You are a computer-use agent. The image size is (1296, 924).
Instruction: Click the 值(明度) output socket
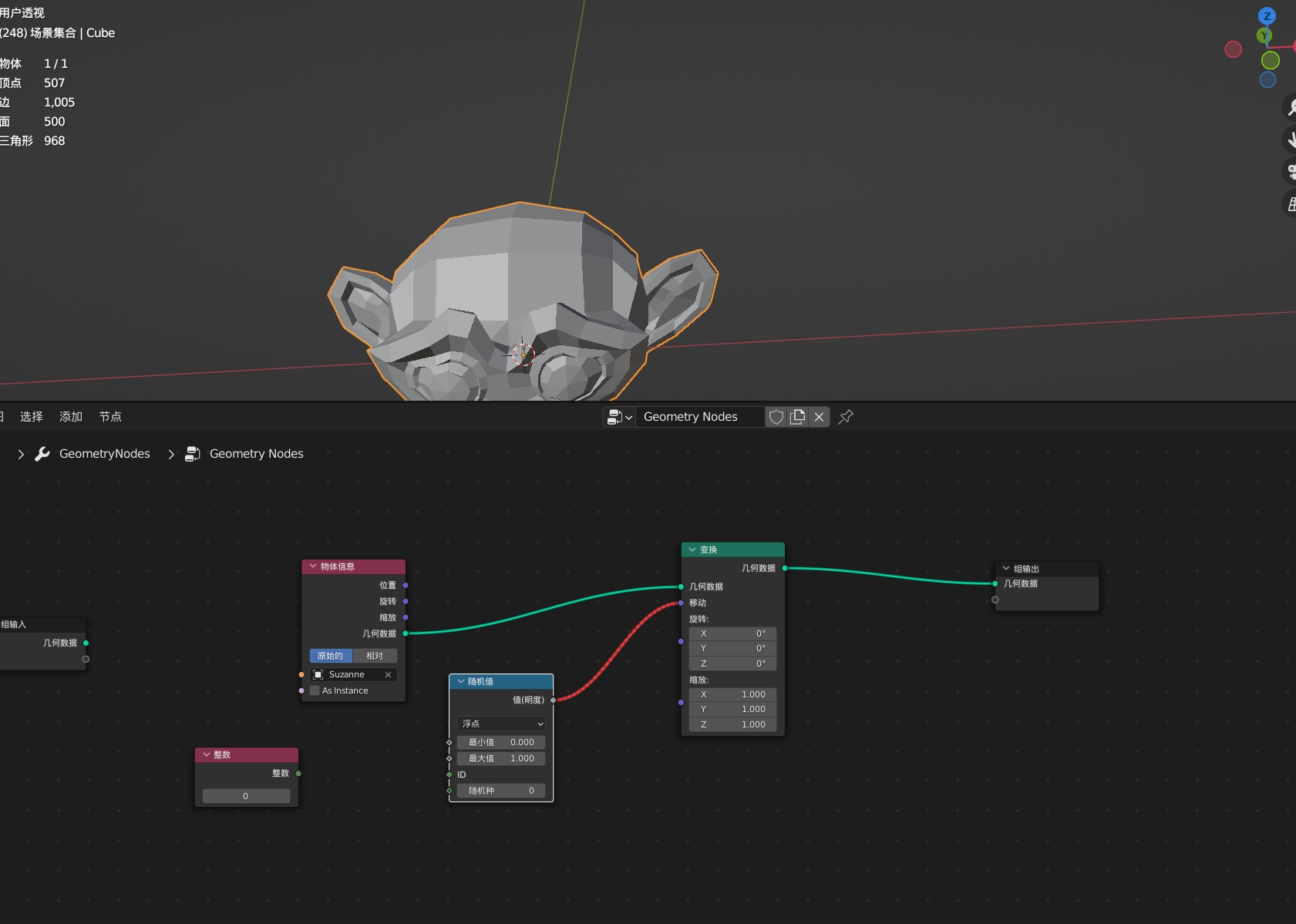(554, 700)
